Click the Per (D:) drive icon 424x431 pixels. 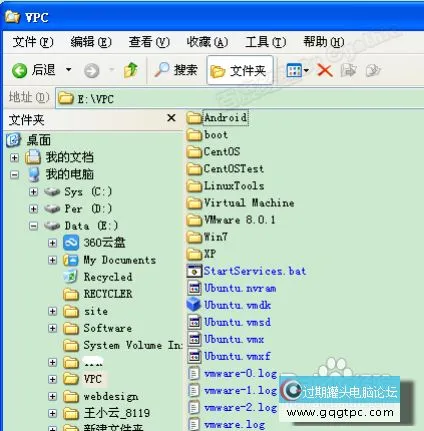coord(52,209)
